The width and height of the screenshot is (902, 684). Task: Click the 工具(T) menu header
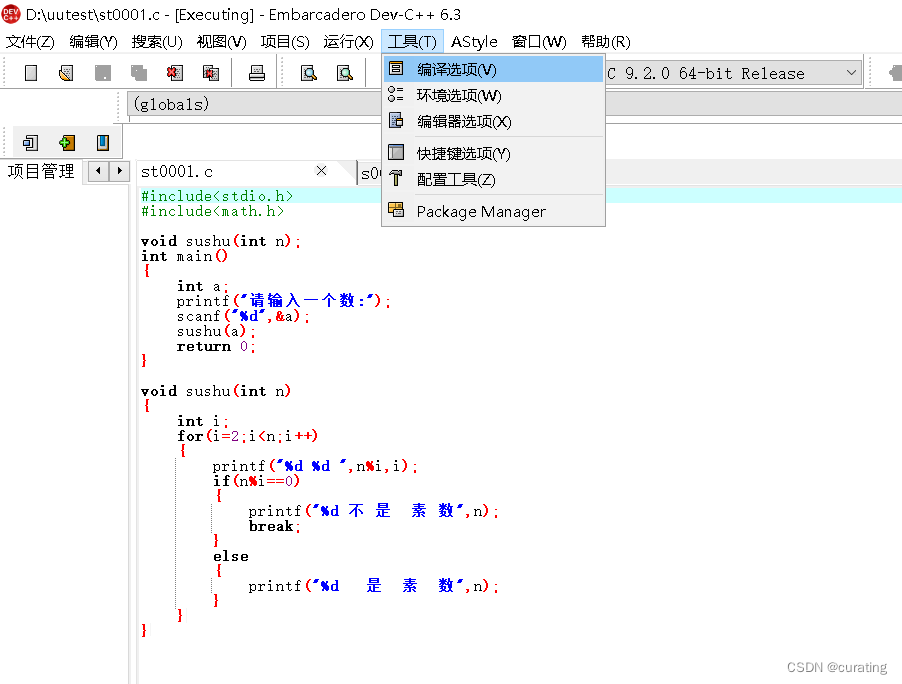tap(412, 42)
